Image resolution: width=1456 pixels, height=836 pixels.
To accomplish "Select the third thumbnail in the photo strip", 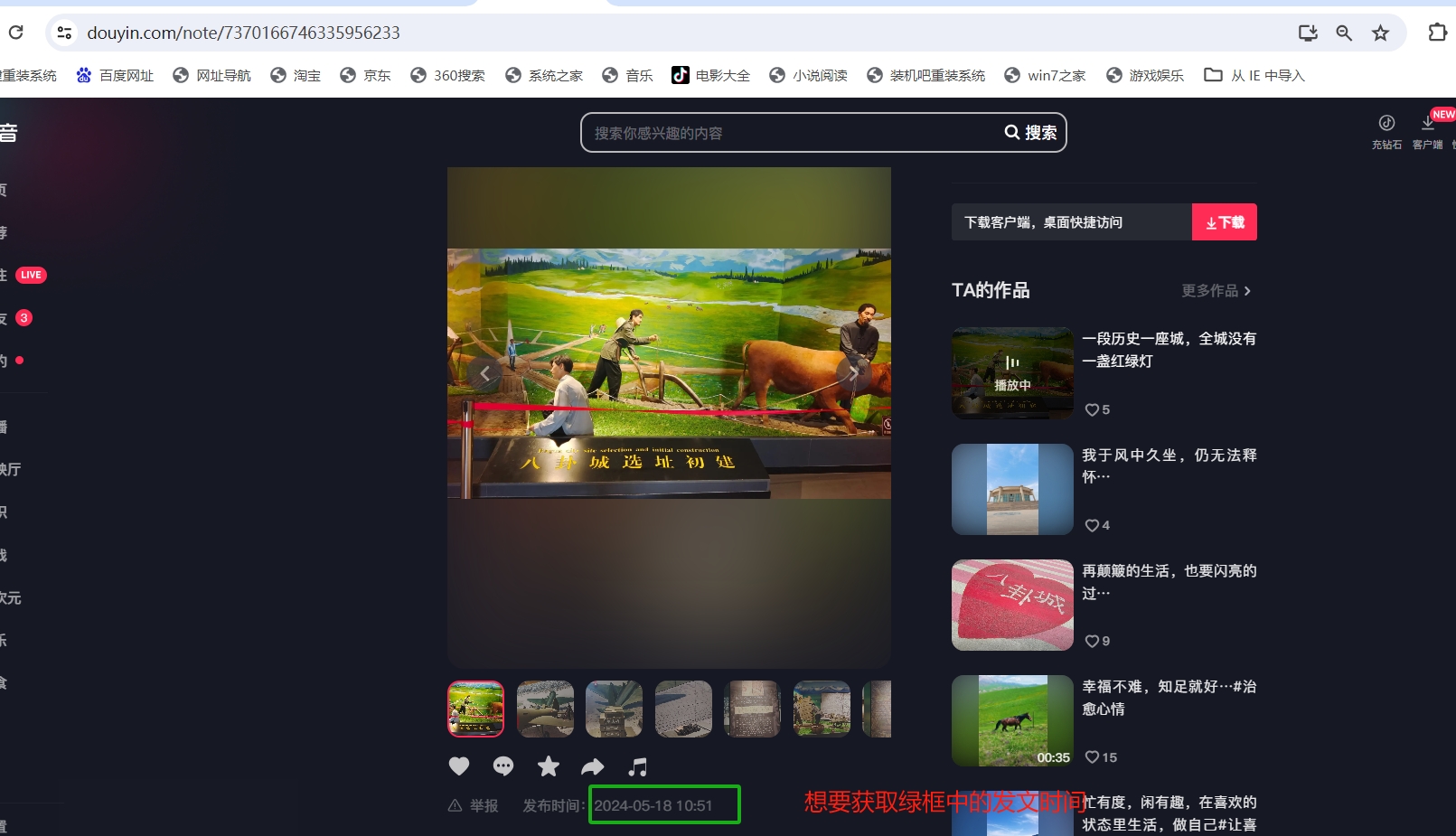I will tap(614, 709).
